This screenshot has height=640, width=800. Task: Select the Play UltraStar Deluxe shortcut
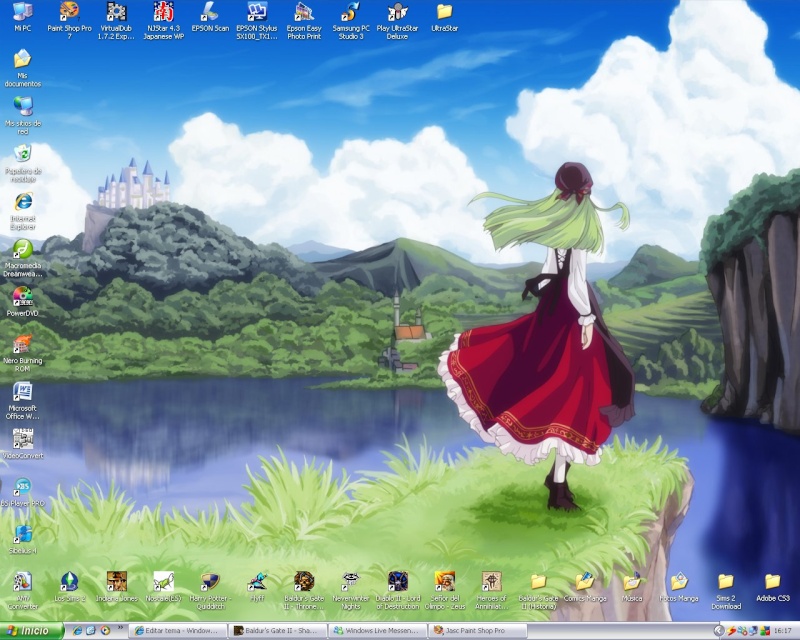pyautogui.click(x=397, y=20)
